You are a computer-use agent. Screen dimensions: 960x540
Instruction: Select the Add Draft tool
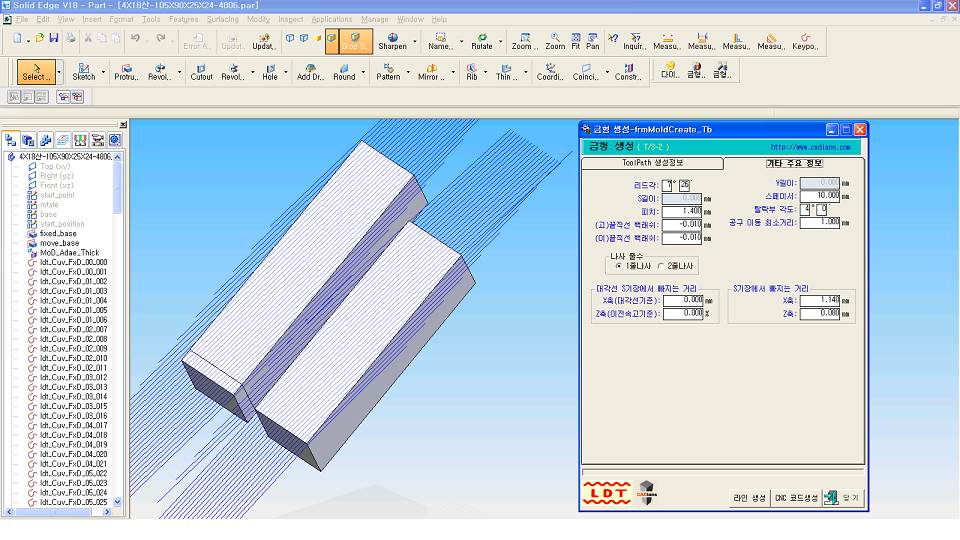[310, 71]
